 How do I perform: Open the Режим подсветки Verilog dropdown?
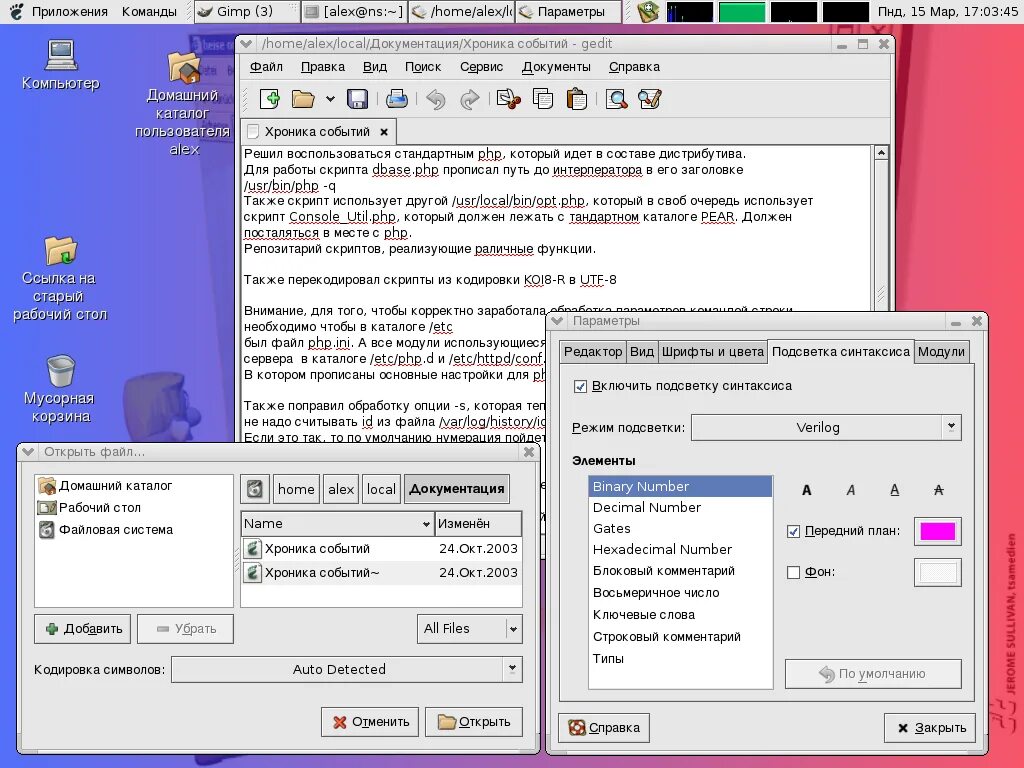[x=826, y=428]
